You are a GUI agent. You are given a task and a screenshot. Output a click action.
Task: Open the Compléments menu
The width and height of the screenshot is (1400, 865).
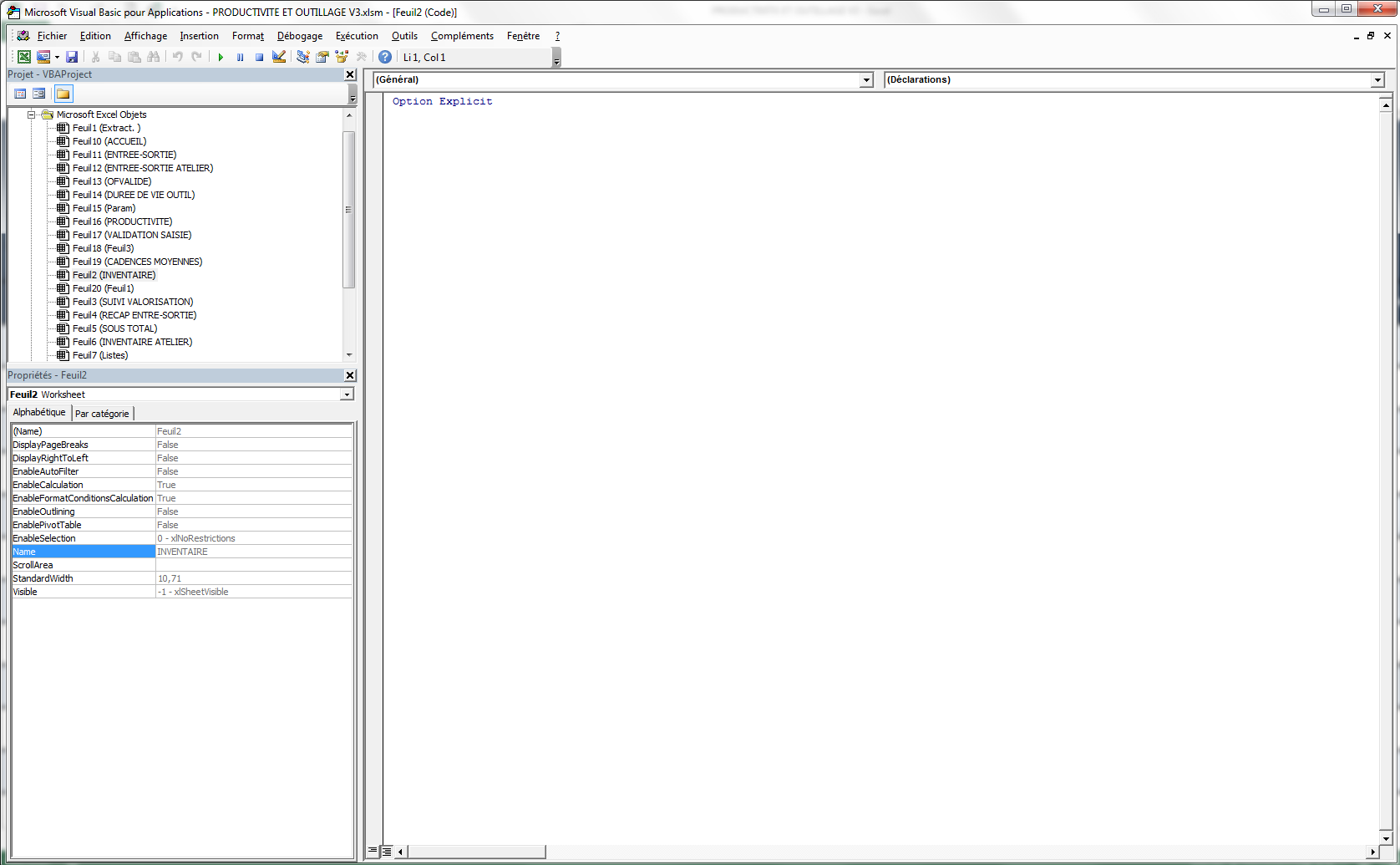(462, 36)
